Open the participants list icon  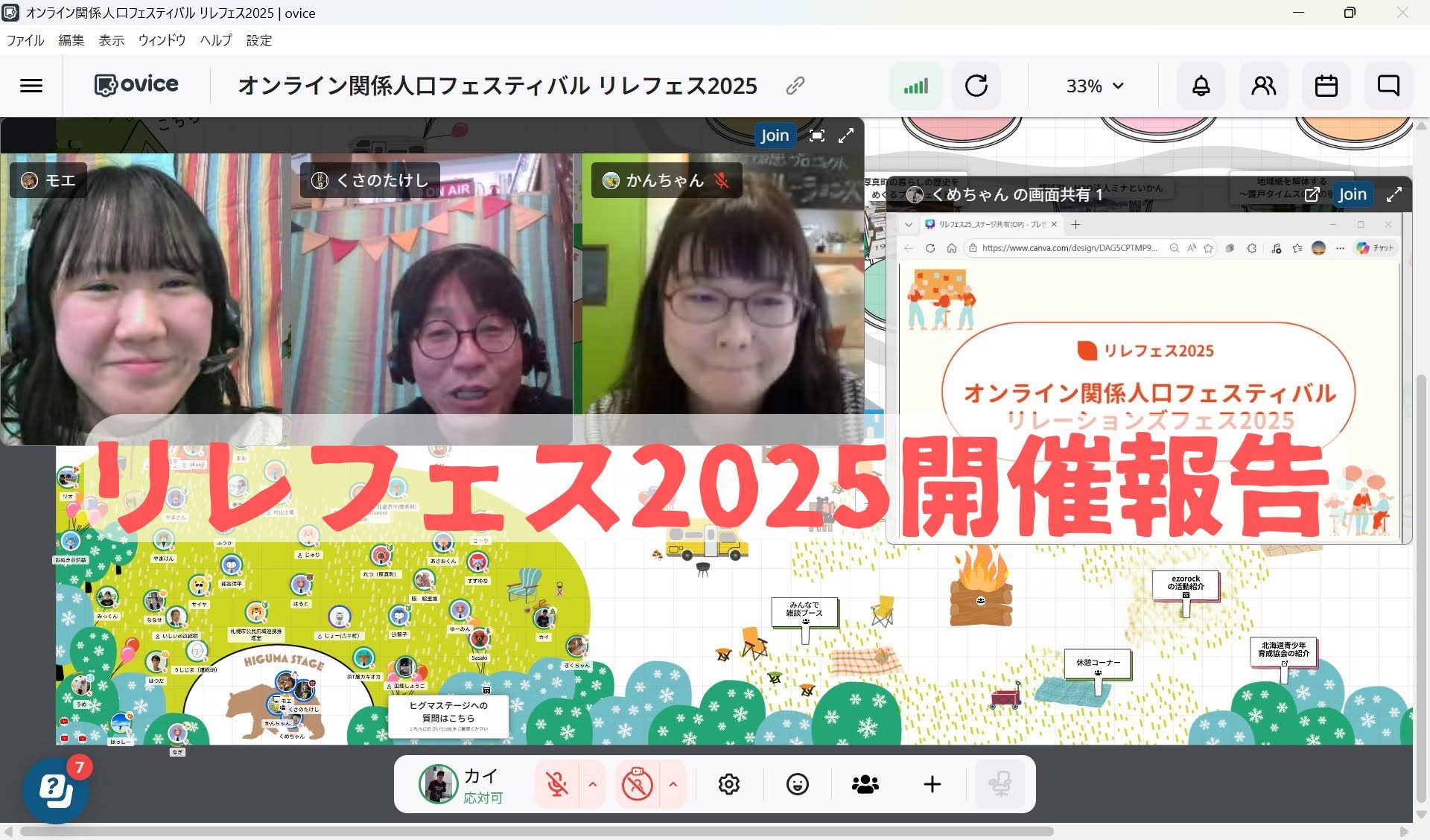pyautogui.click(x=1263, y=86)
